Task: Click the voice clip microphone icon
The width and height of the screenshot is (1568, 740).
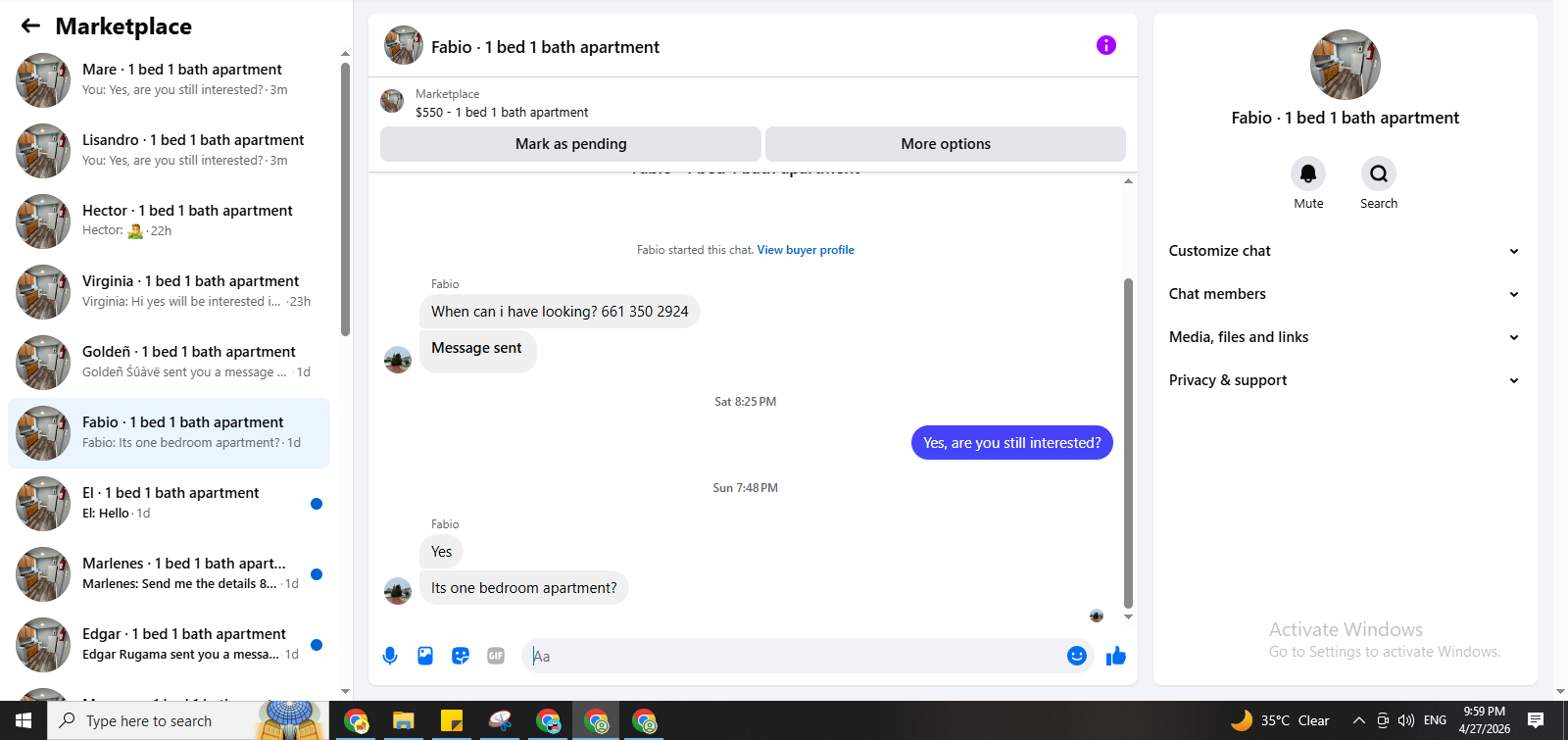Action: click(x=390, y=656)
